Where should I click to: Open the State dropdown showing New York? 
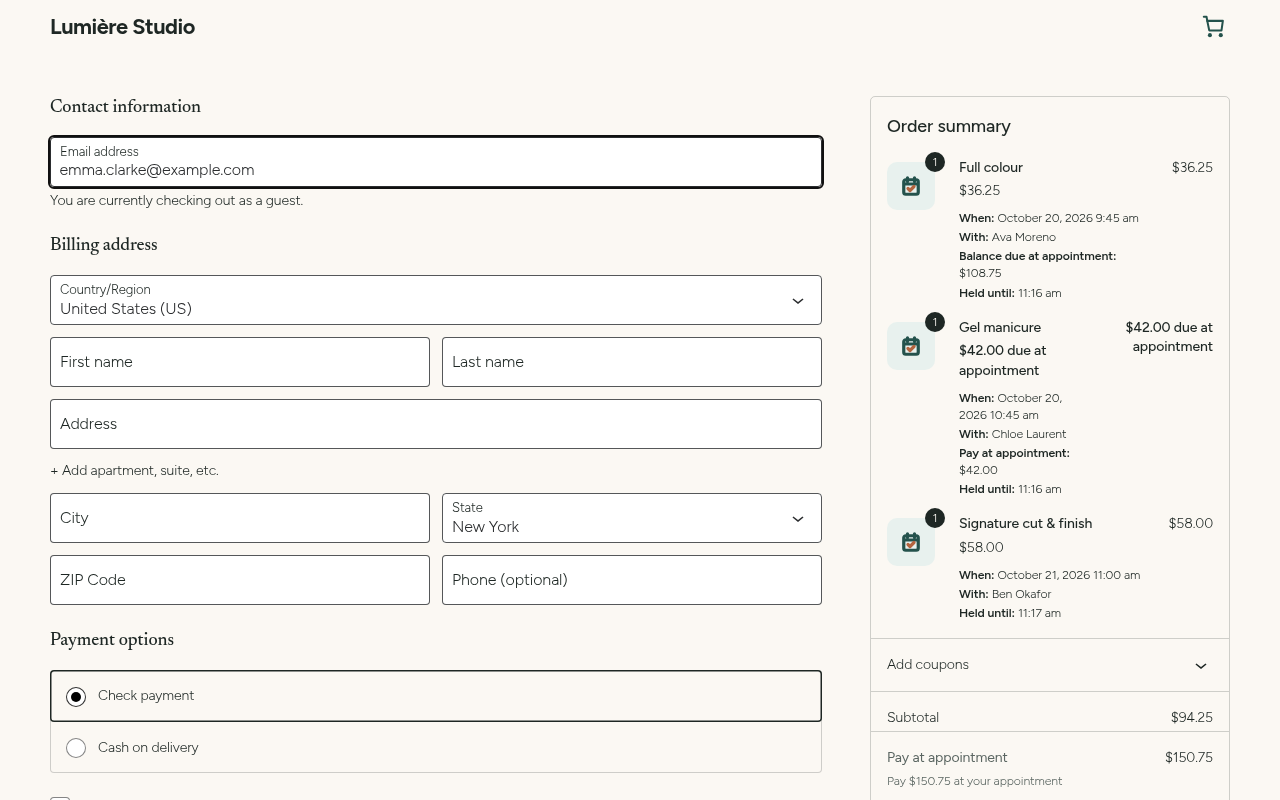(x=632, y=518)
